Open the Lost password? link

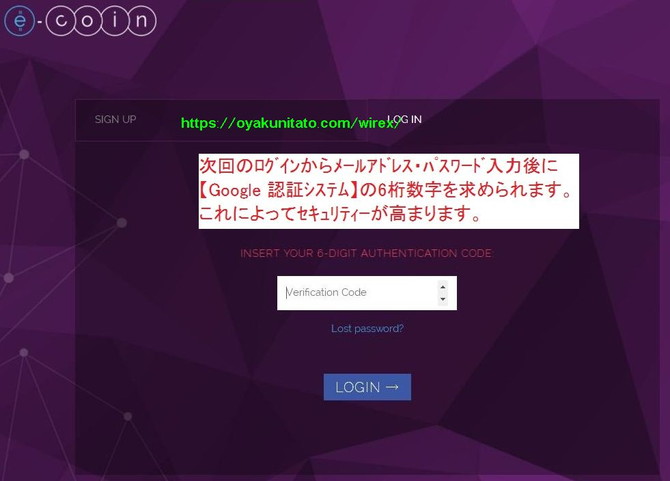tap(367, 328)
